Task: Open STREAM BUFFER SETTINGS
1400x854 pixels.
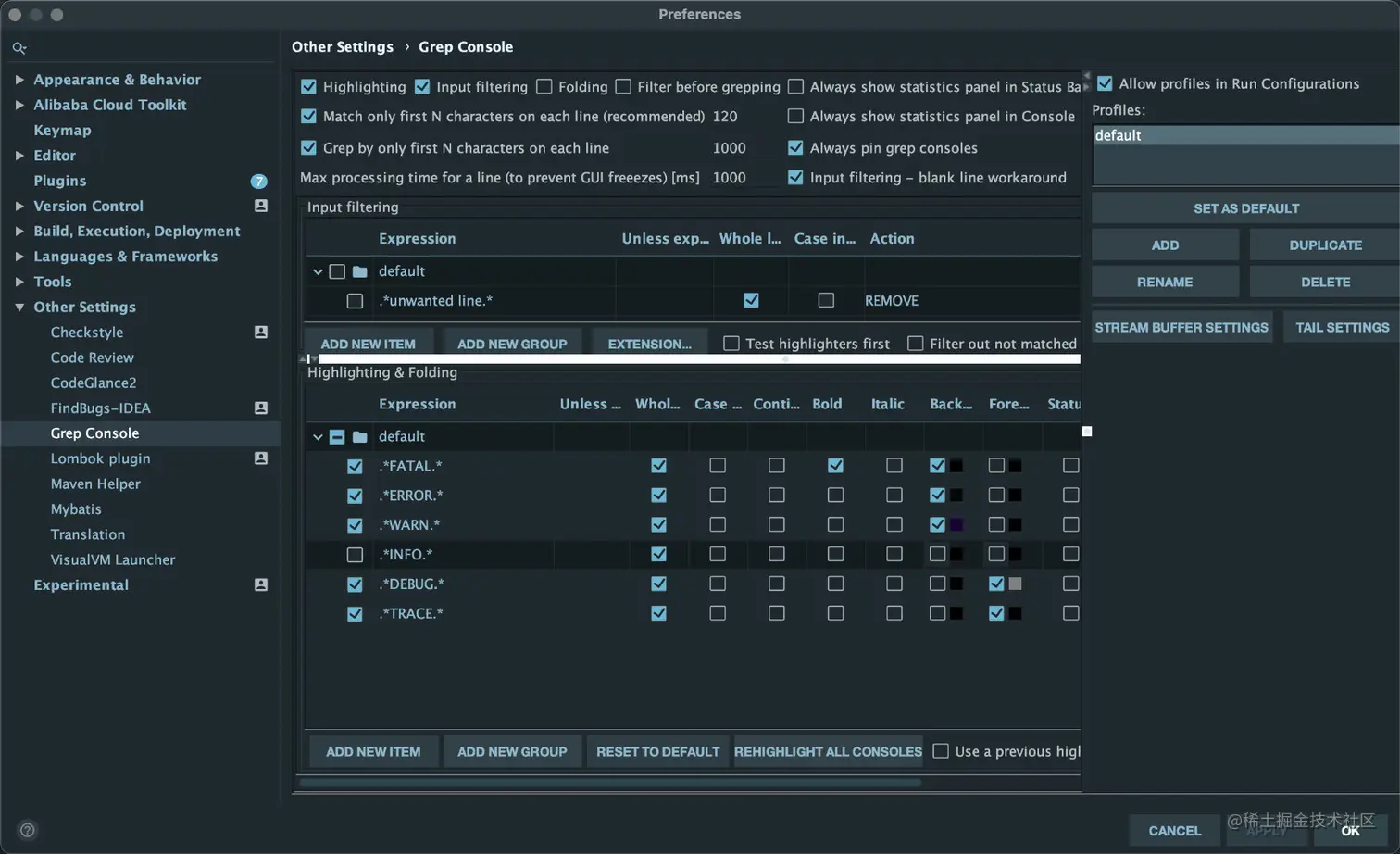Action: click(x=1181, y=327)
